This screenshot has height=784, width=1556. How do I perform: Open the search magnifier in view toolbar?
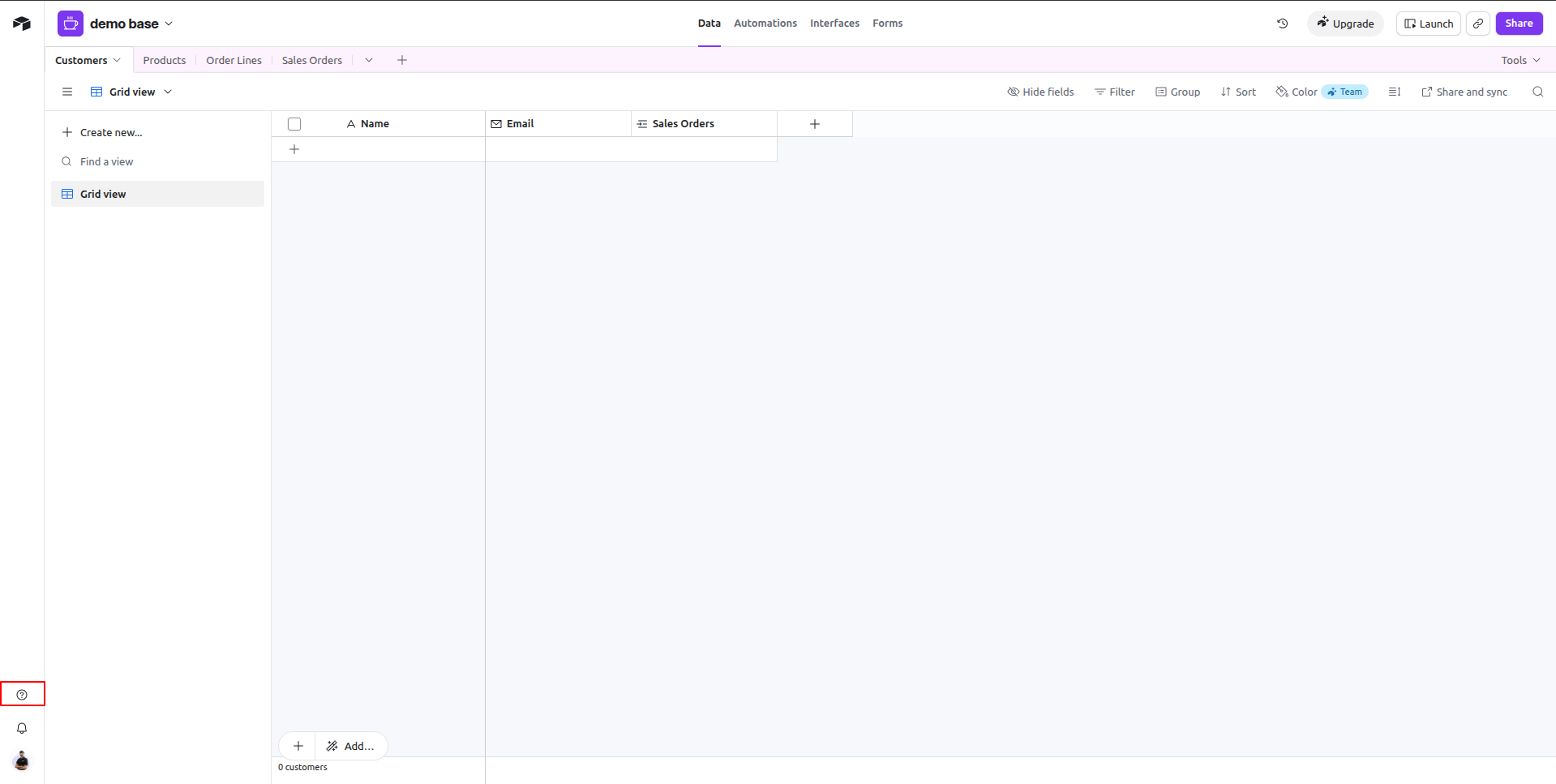coord(1537,92)
